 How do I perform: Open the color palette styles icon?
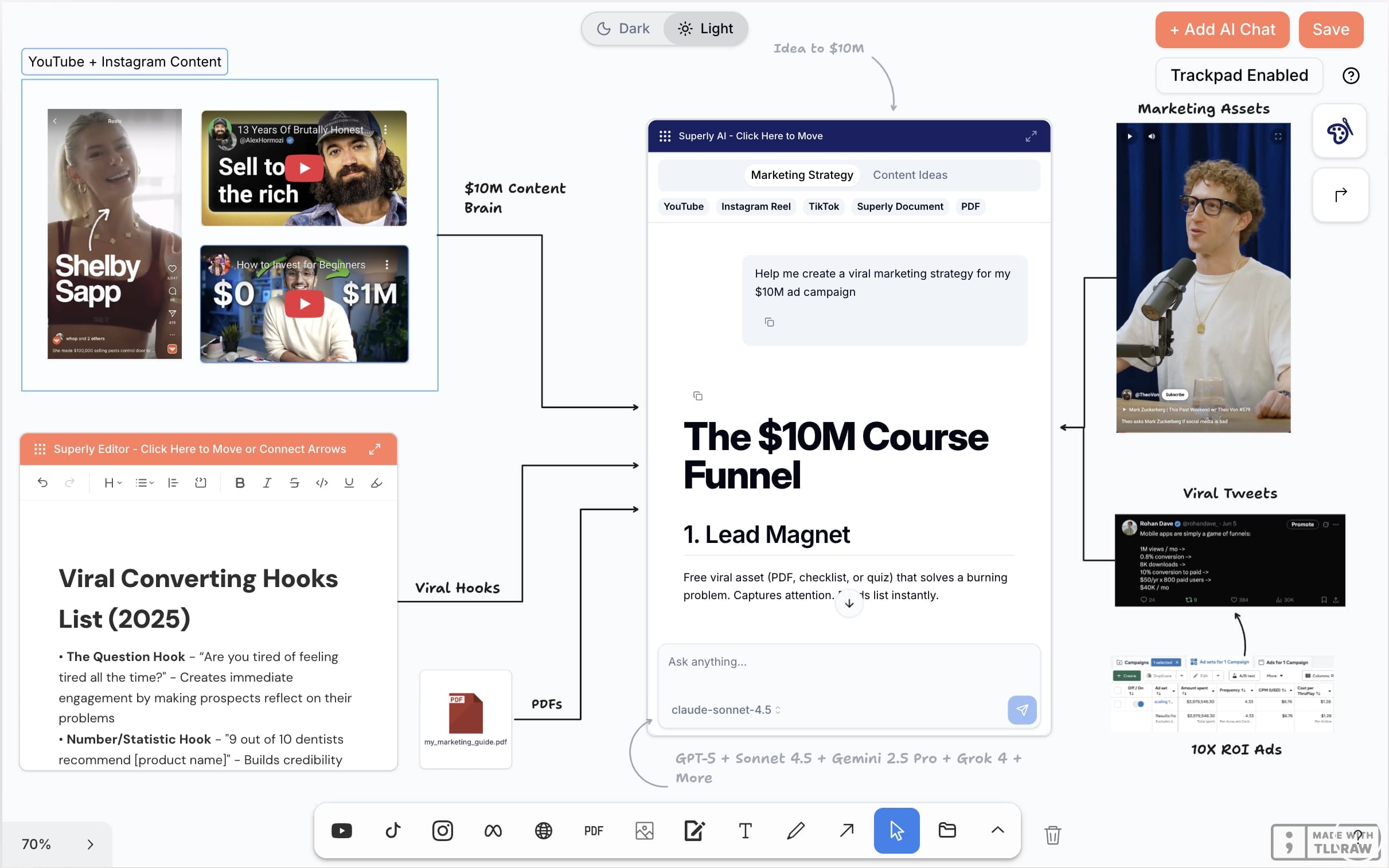(1339, 131)
